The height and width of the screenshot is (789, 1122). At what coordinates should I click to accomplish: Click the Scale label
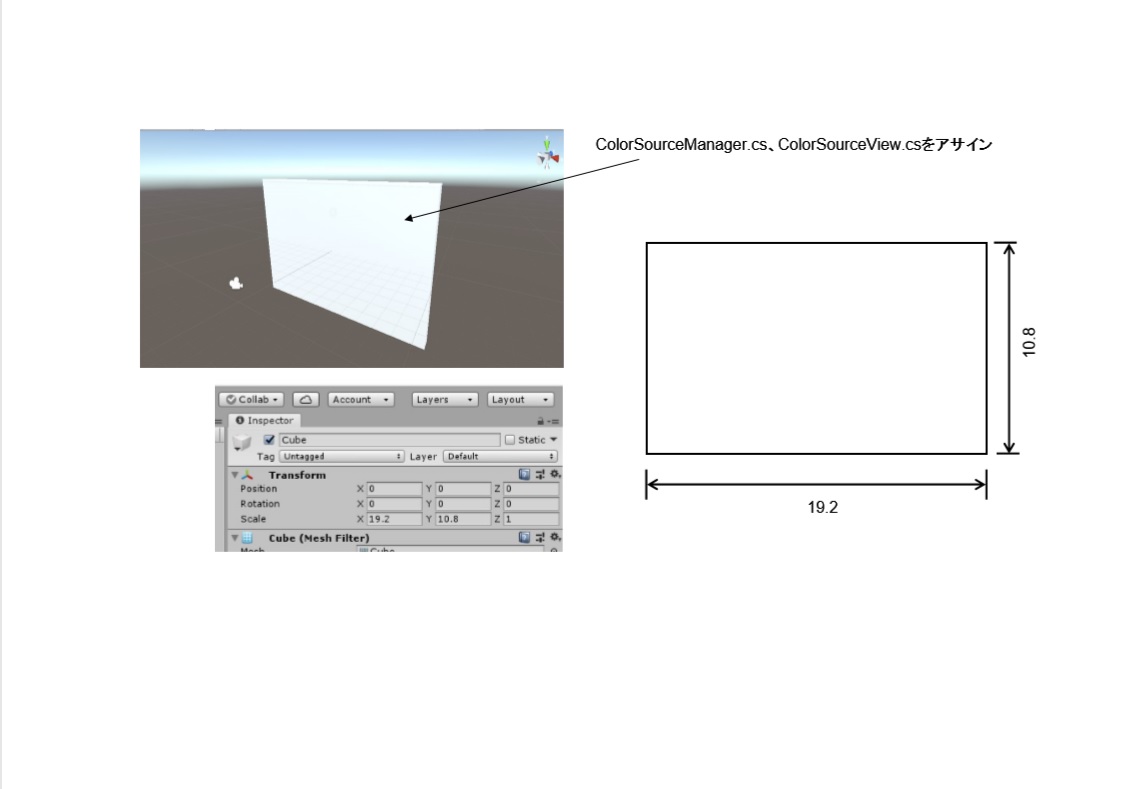coord(253,519)
